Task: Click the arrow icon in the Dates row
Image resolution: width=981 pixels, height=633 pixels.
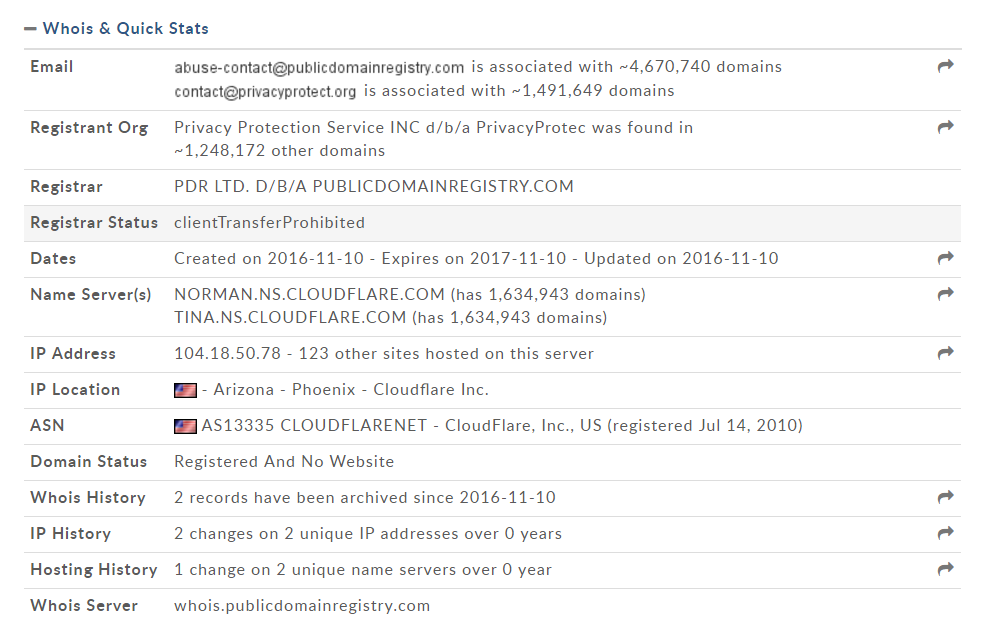Action: click(945, 259)
